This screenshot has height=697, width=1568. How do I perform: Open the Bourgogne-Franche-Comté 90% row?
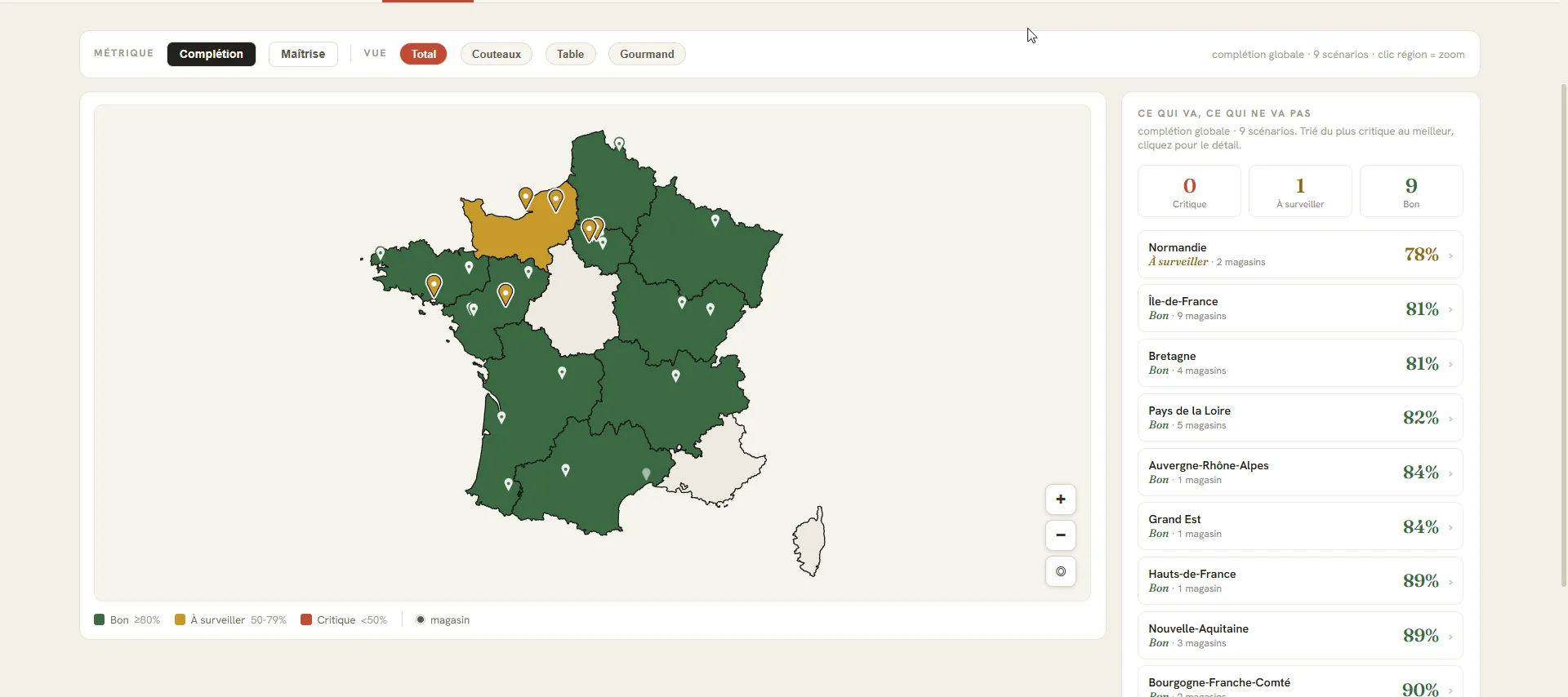[x=1300, y=681]
